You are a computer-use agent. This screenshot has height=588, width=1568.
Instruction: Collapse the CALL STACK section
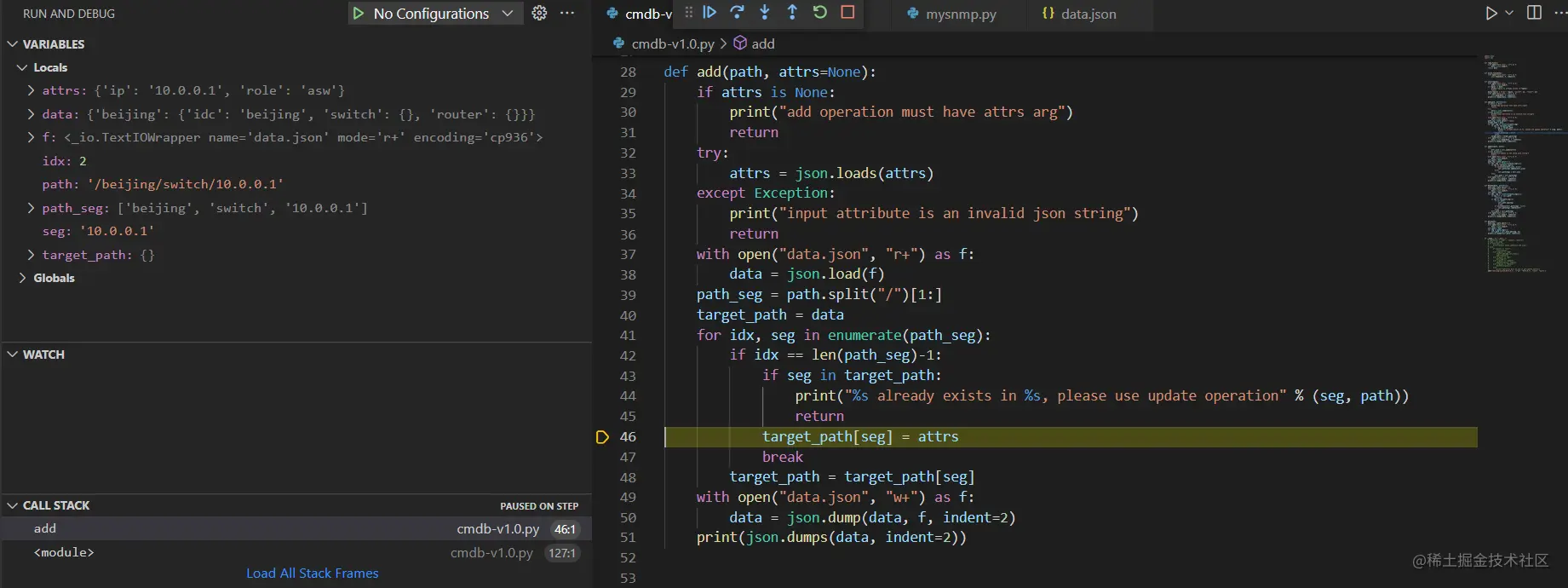coord(13,505)
